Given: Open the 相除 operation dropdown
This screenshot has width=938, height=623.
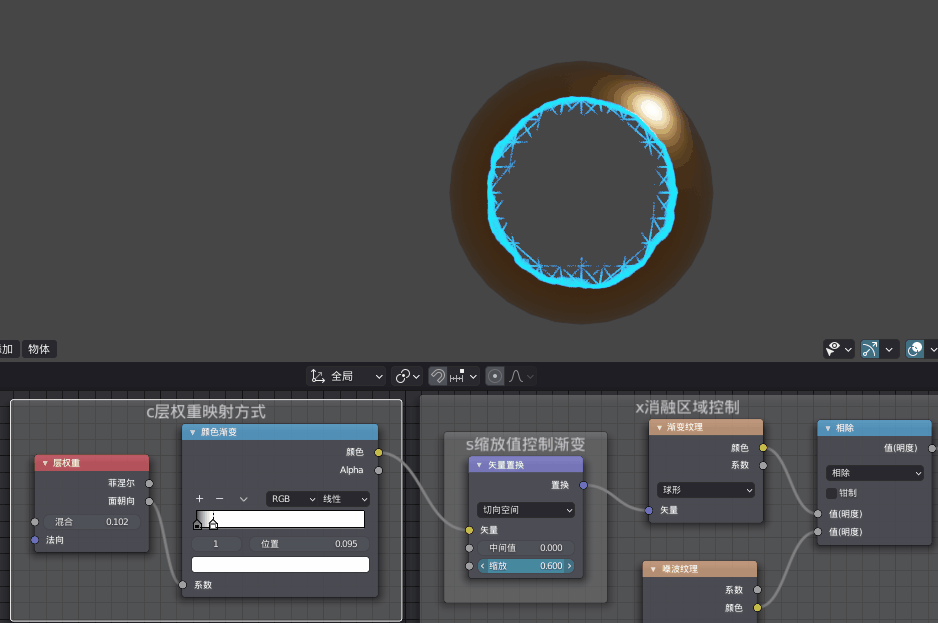Looking at the screenshot, I should coord(875,473).
